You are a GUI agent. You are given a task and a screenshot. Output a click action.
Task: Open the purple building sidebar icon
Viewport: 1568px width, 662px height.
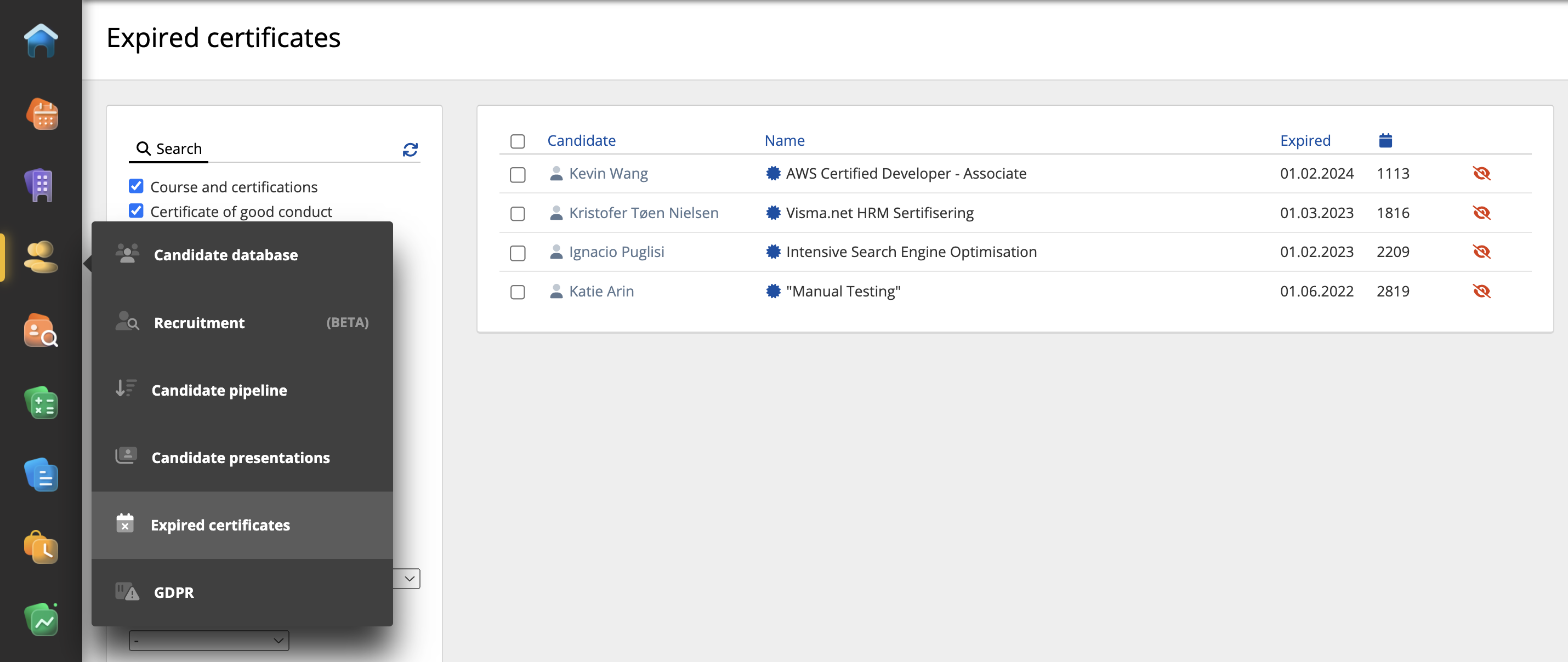coord(40,185)
